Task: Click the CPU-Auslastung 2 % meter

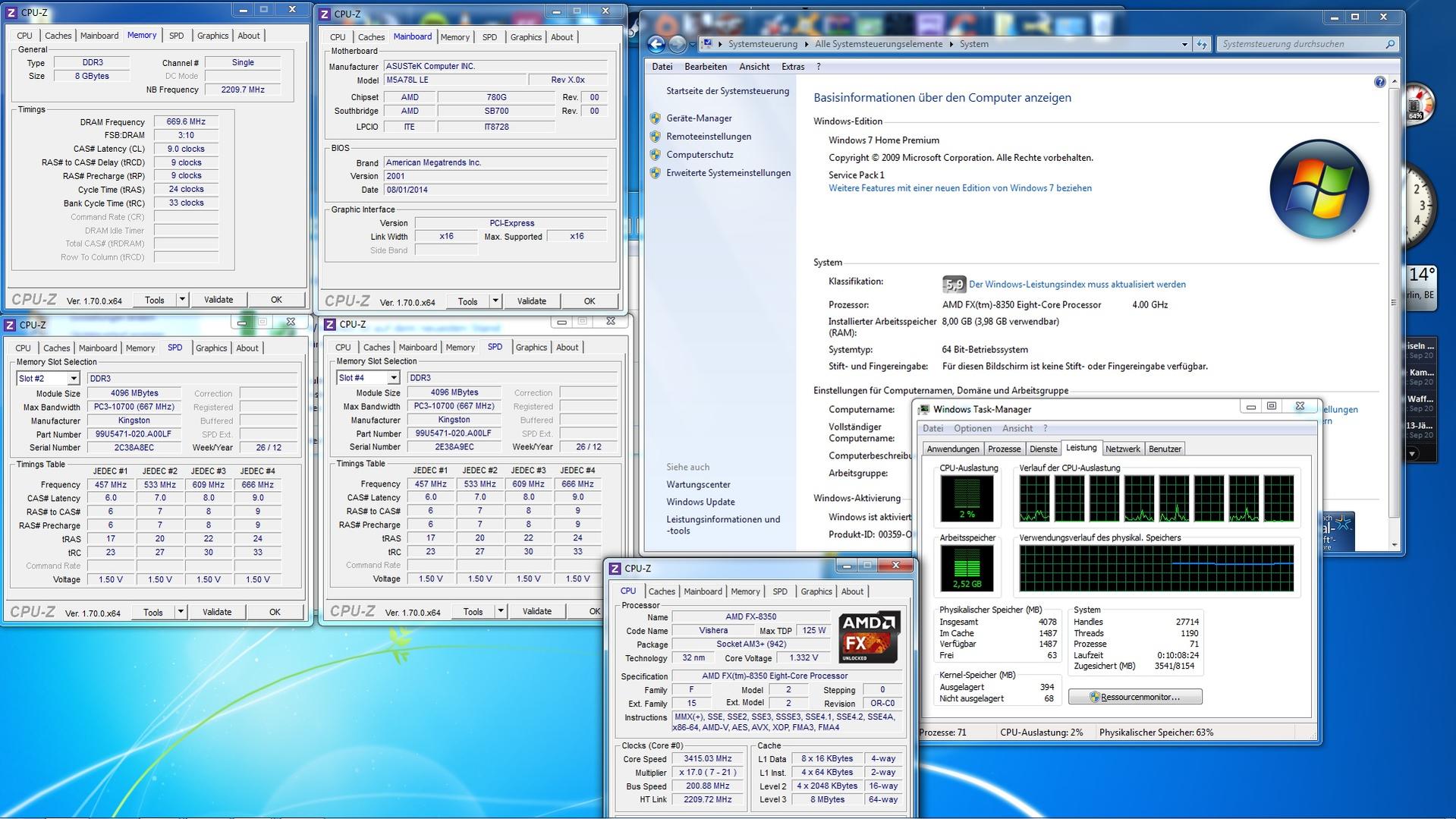Action: click(x=967, y=499)
